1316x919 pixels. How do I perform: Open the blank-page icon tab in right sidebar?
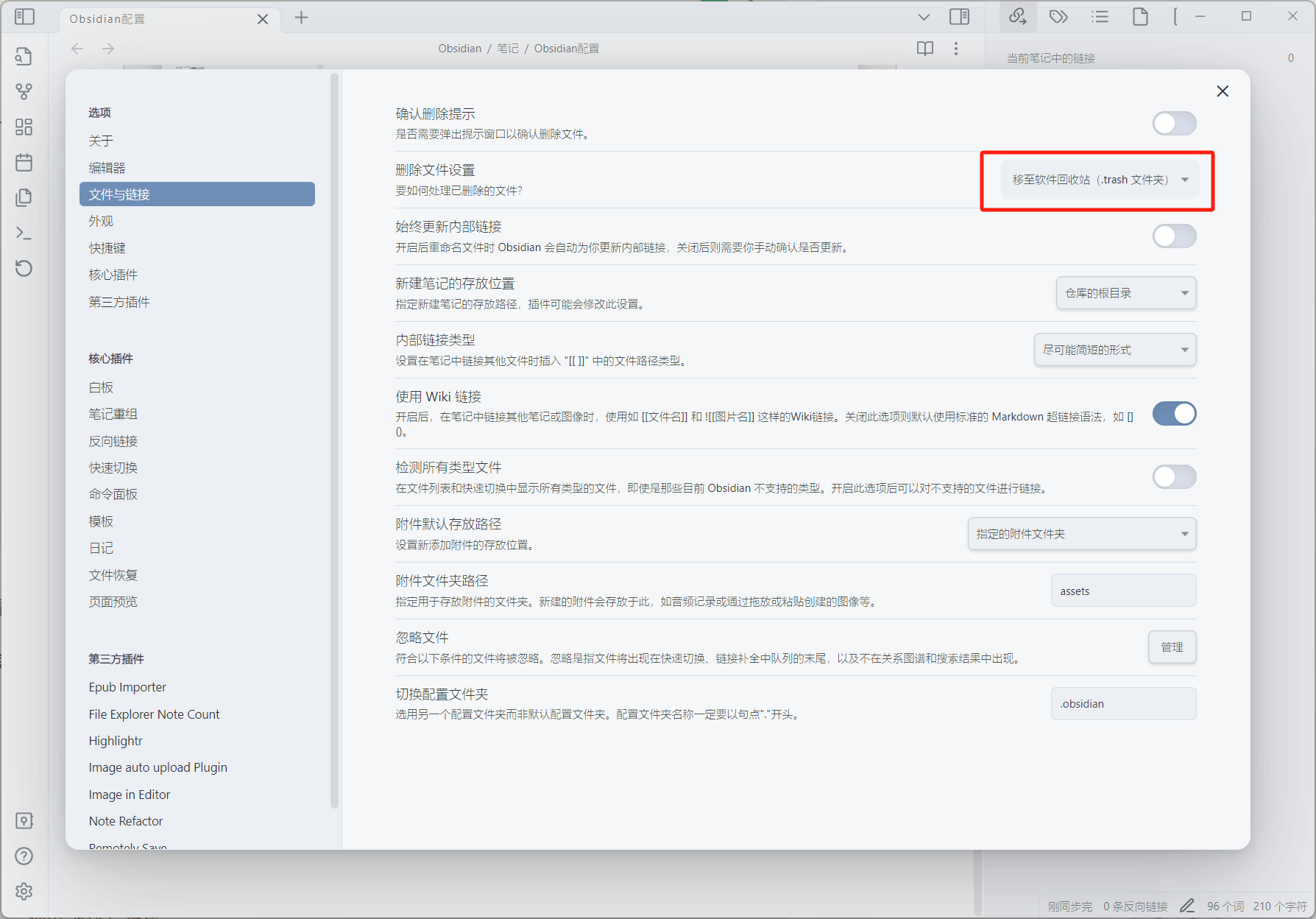1140,16
